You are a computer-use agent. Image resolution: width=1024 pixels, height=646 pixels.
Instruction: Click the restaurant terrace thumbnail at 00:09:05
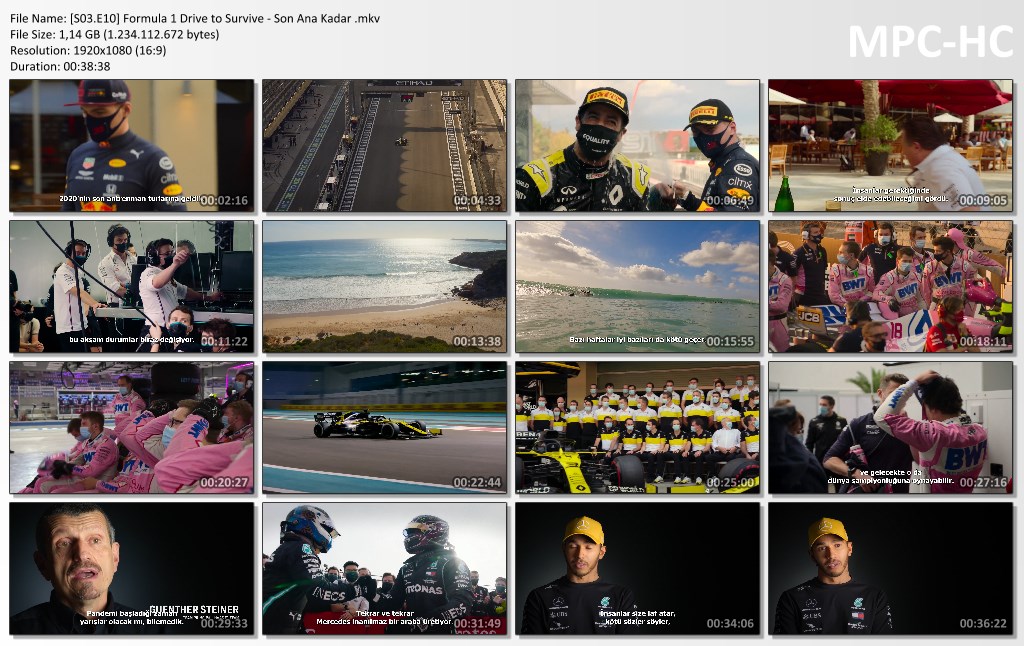pyautogui.click(x=890, y=146)
